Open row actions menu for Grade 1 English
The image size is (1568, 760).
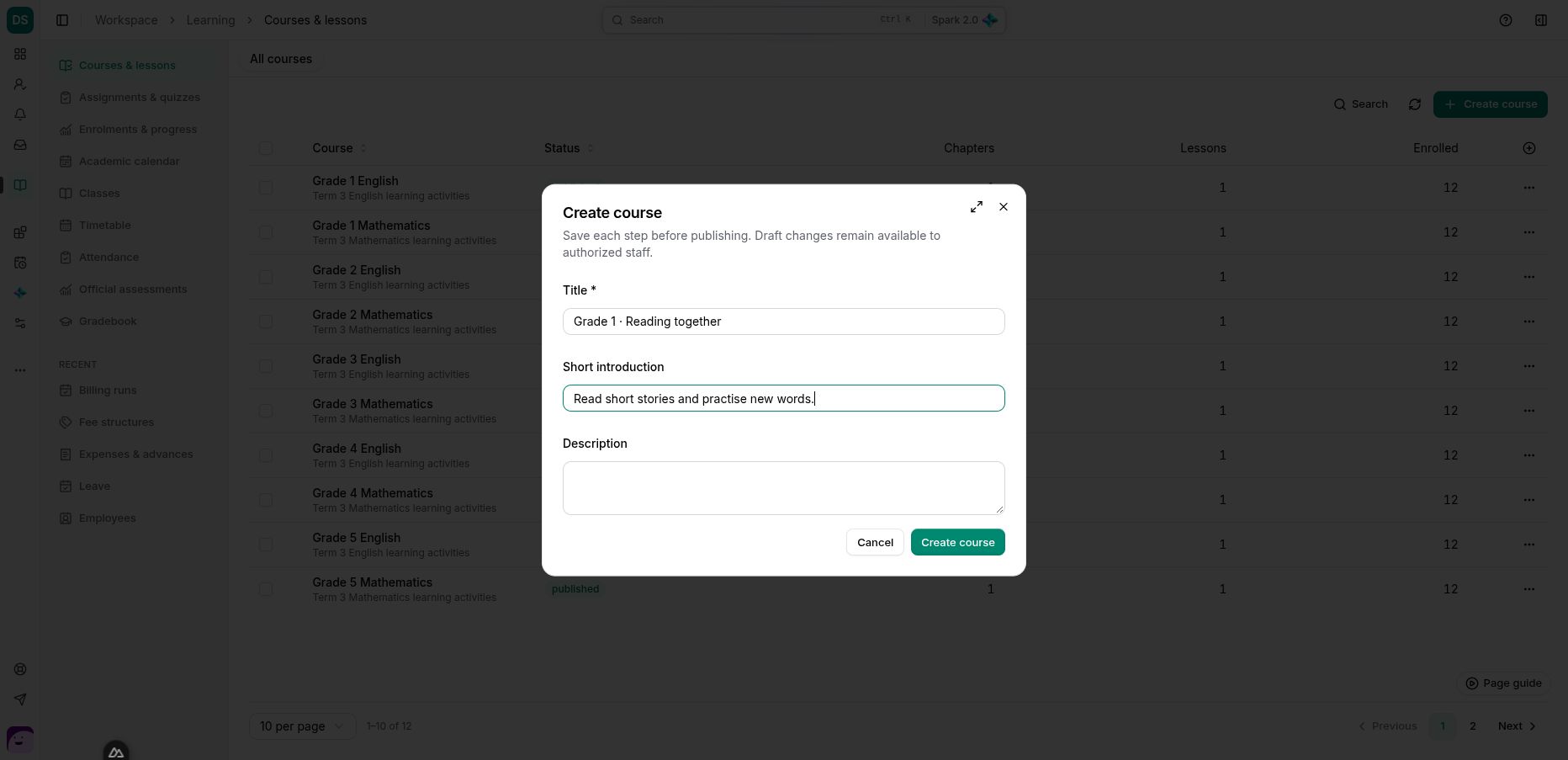point(1529,188)
